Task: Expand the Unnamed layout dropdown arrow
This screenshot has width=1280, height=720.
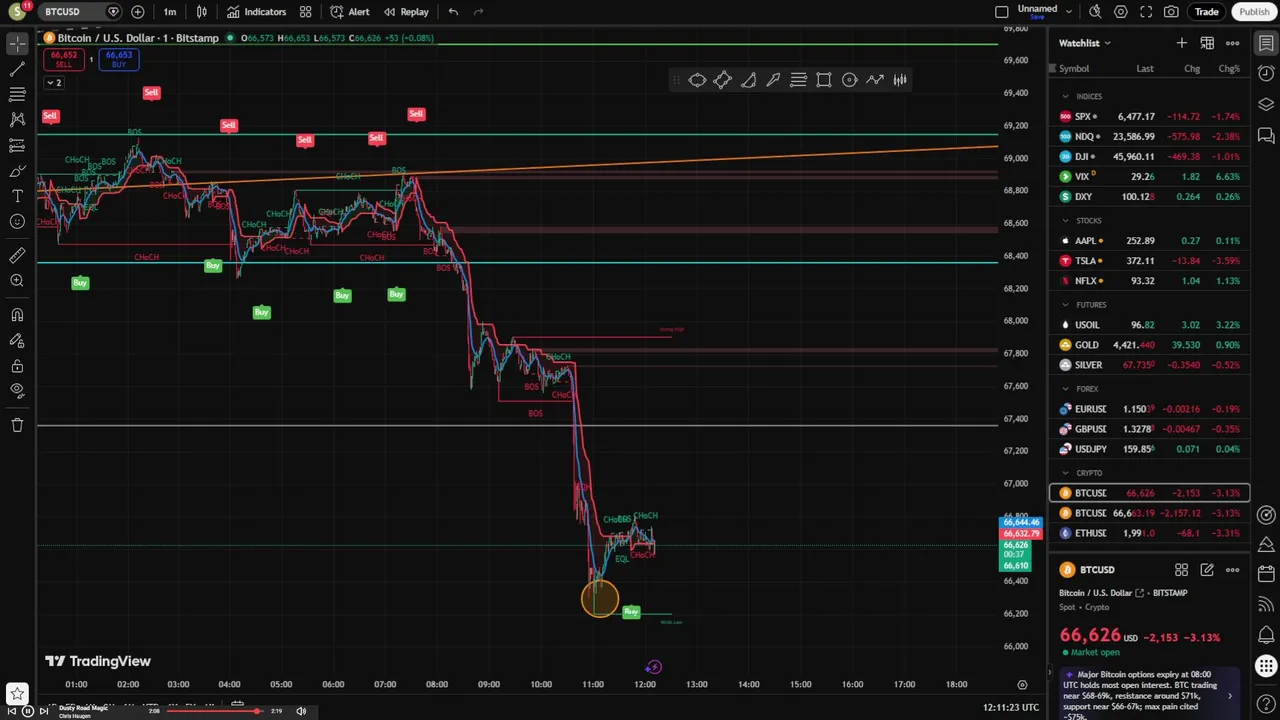Action: point(1069,12)
